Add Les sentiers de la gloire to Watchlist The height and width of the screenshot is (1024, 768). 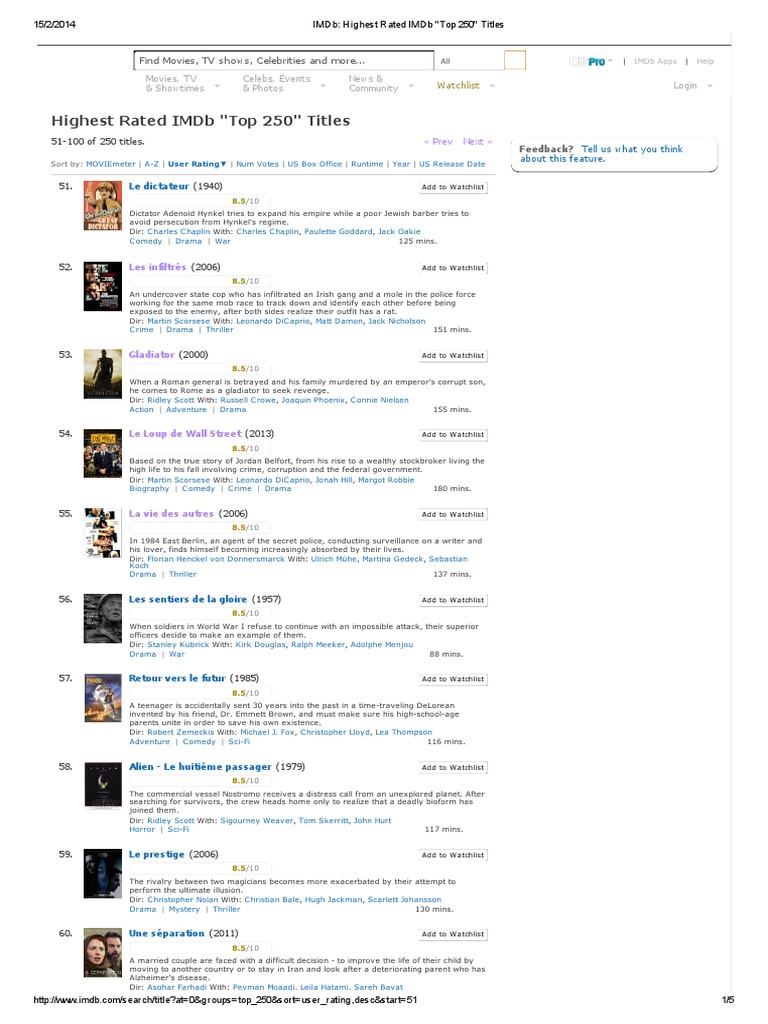click(453, 600)
